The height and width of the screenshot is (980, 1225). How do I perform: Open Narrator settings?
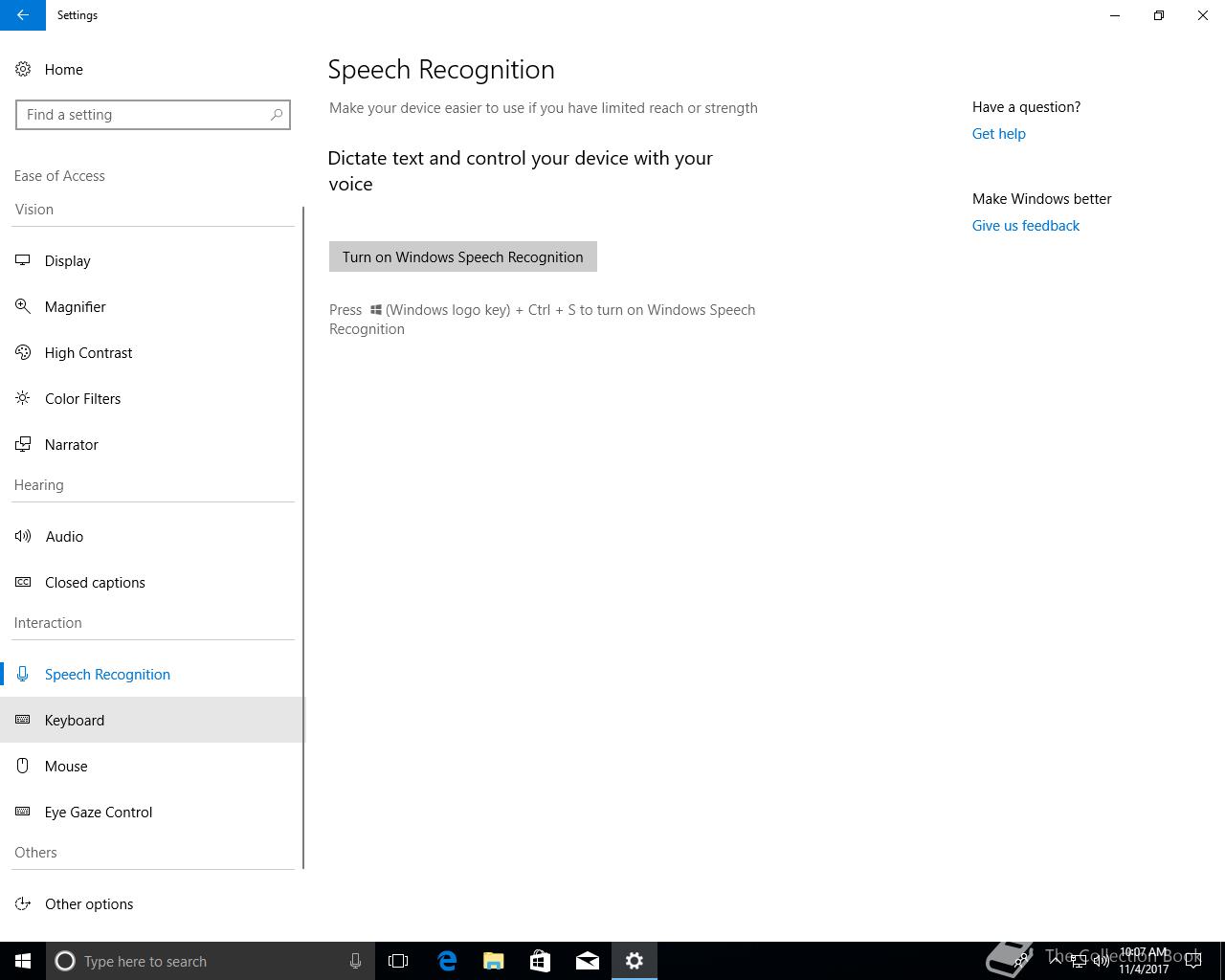[x=153, y=445]
